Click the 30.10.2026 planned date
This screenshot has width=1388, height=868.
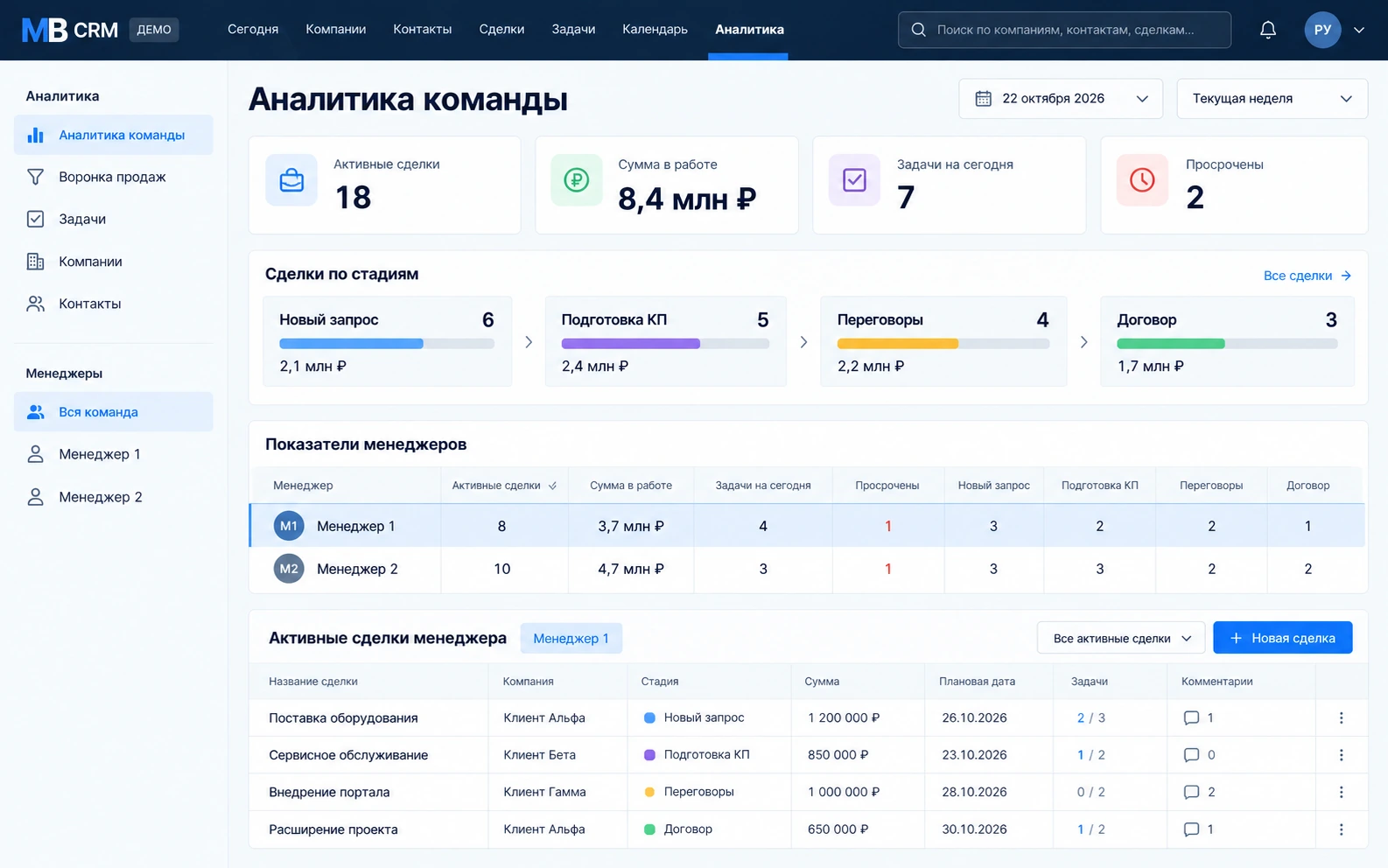pyautogui.click(x=974, y=829)
